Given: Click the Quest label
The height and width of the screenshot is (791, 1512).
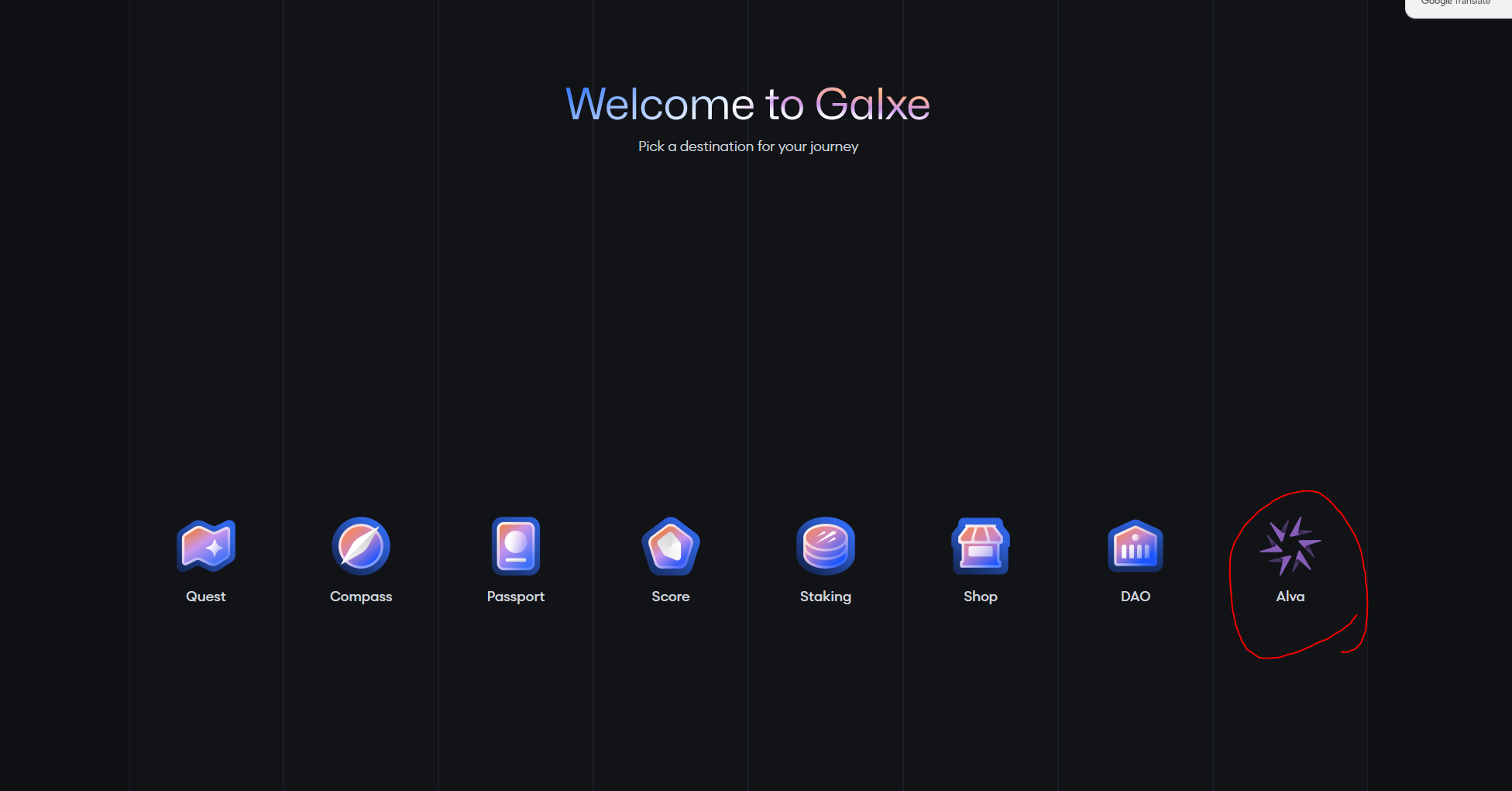Looking at the screenshot, I should point(206,597).
